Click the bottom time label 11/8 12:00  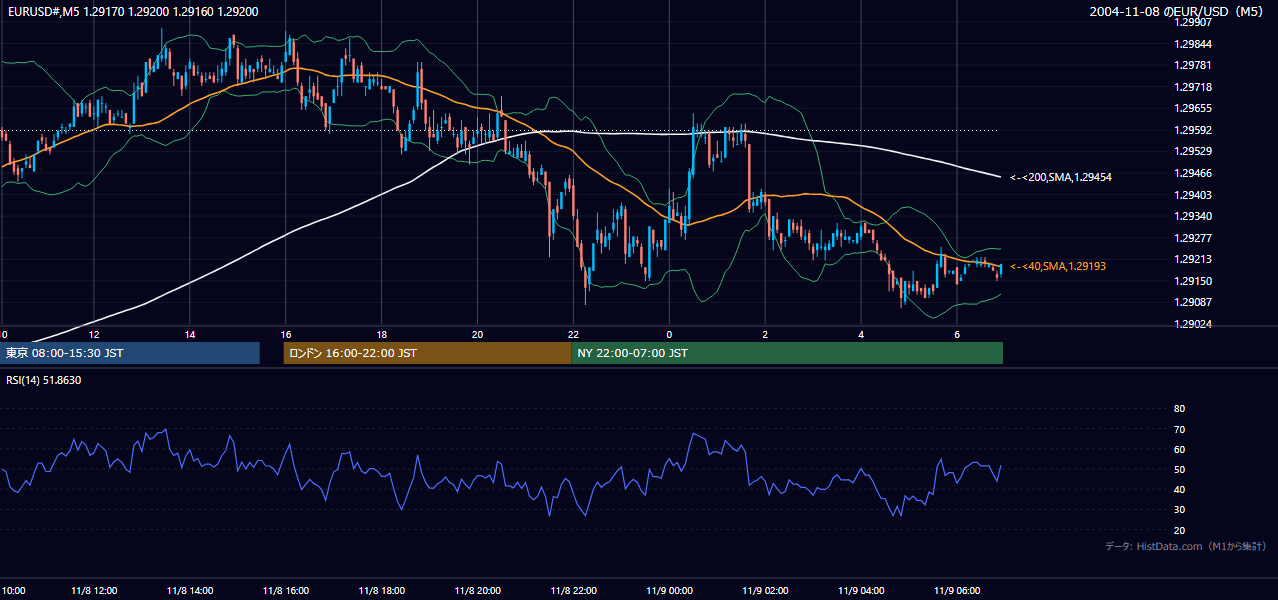click(x=94, y=591)
